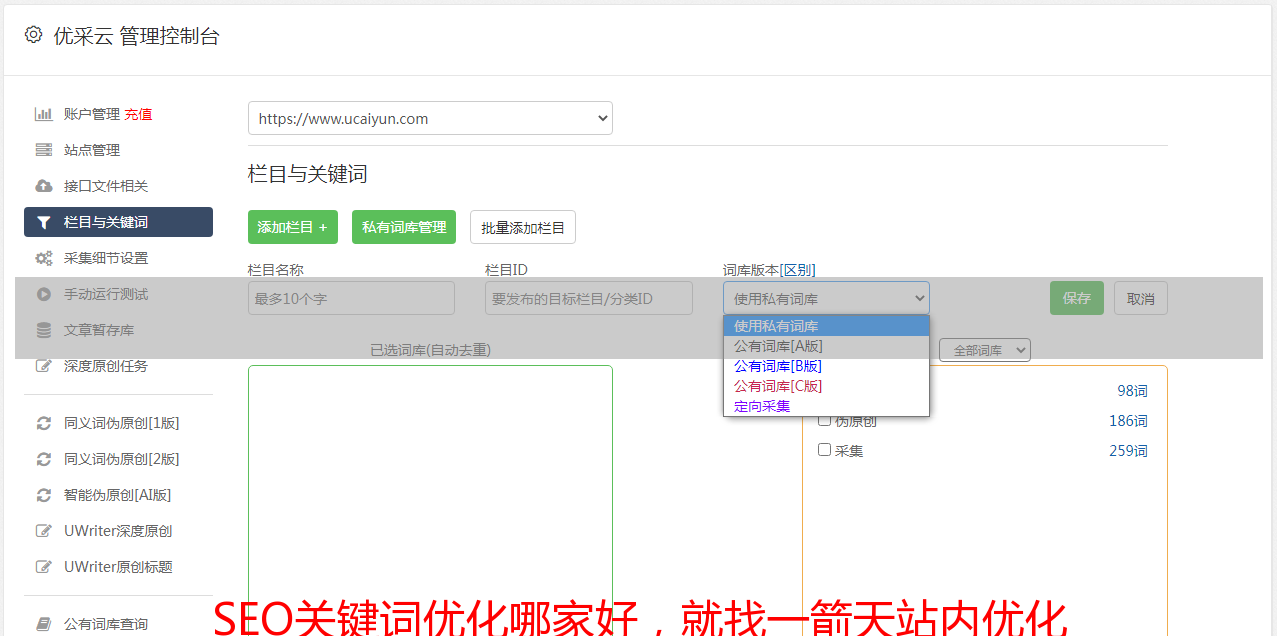Click the refresh icon for 同义词伪原创[1版]
The height and width of the screenshot is (636, 1277).
coord(44,423)
